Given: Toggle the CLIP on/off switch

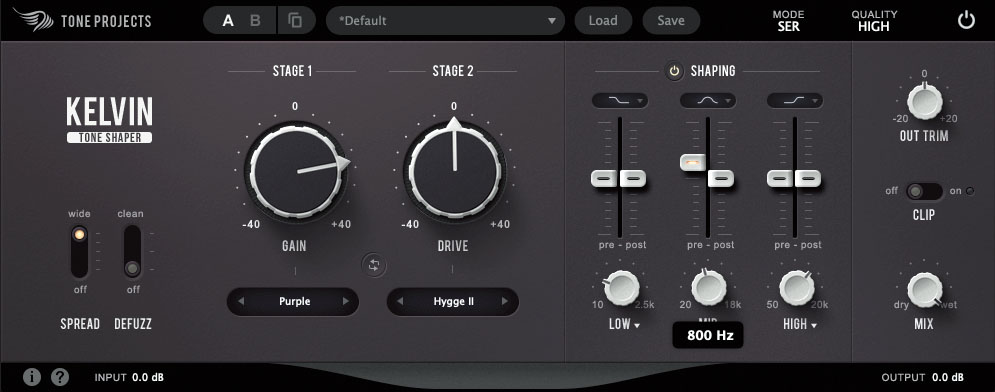Looking at the screenshot, I should point(924,191).
